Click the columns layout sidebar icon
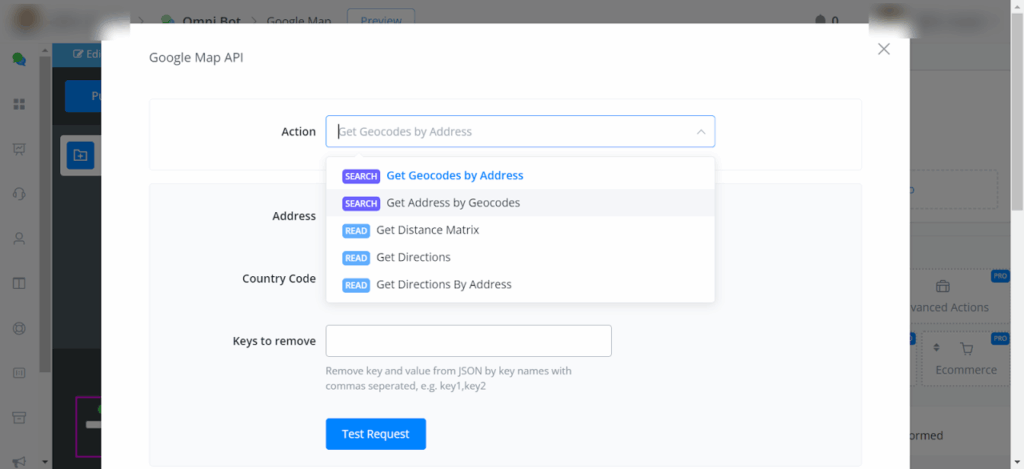 (19, 284)
